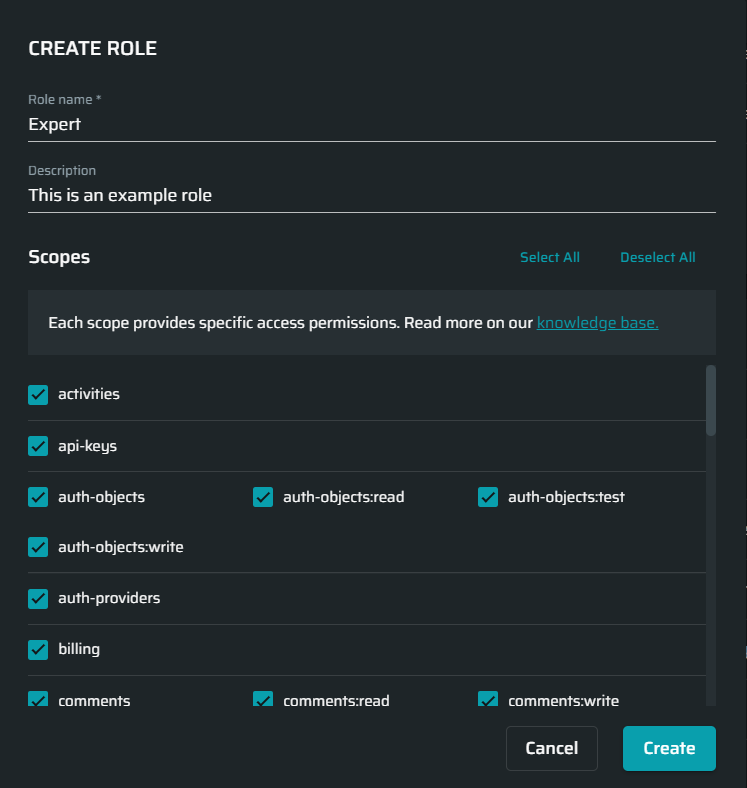Disable the auth-objects:test scope
Image resolution: width=747 pixels, height=788 pixels.
[488, 497]
